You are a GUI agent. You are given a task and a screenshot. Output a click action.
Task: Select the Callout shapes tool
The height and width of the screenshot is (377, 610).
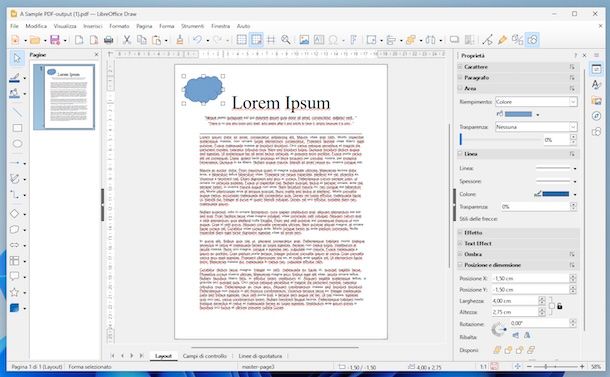click(x=14, y=277)
